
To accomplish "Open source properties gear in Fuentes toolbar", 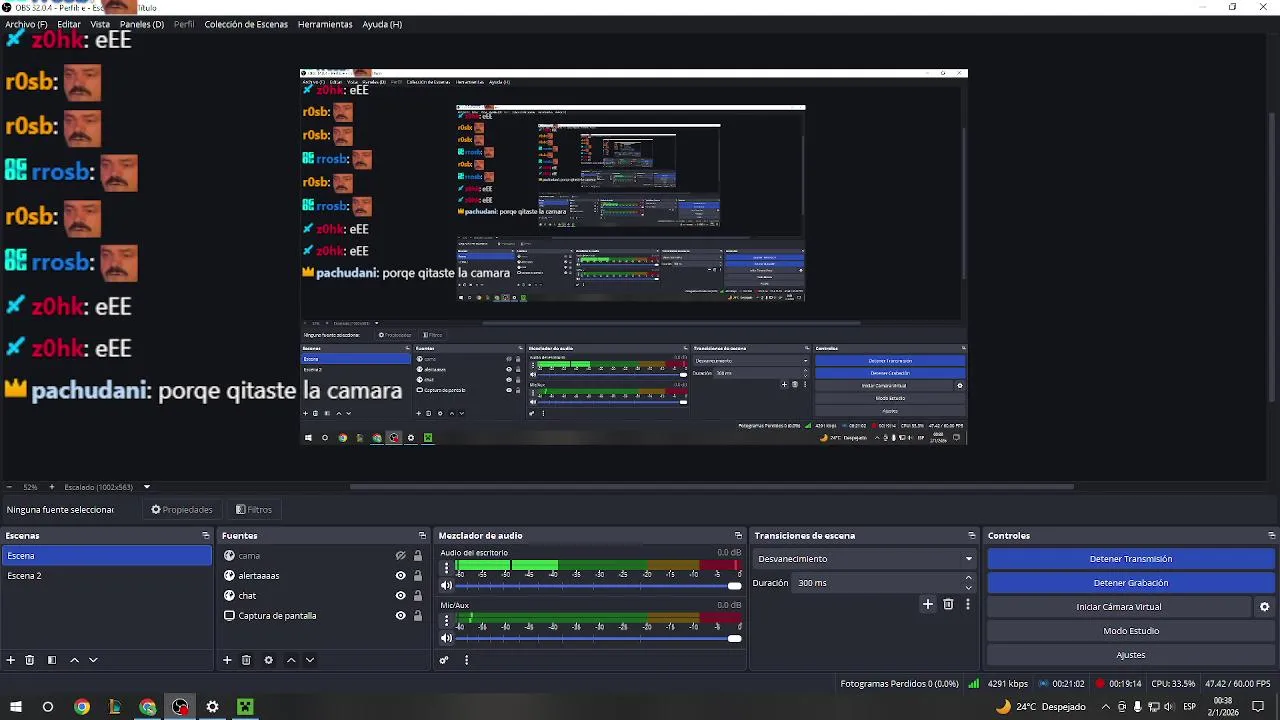I will pos(268,660).
